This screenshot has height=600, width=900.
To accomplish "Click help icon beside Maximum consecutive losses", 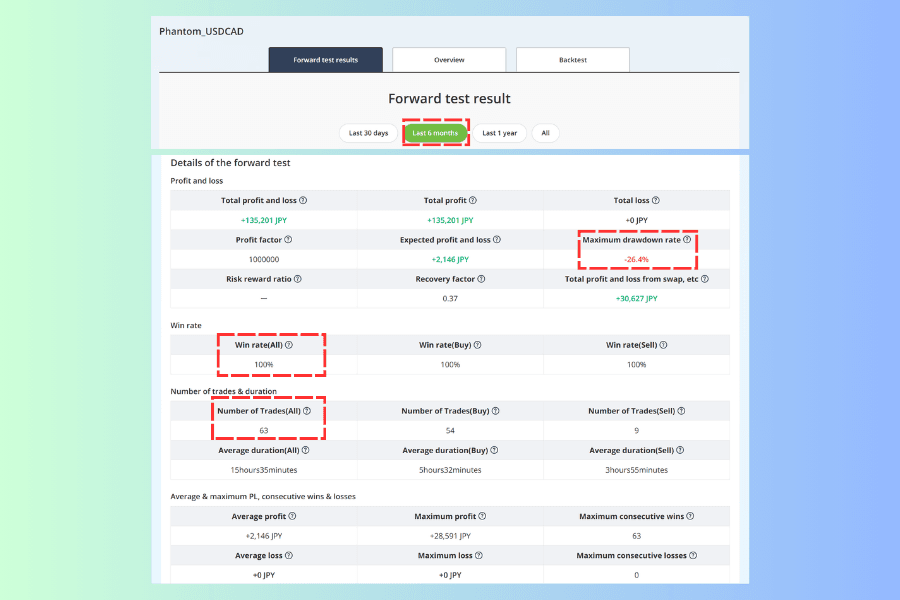I will (x=693, y=555).
